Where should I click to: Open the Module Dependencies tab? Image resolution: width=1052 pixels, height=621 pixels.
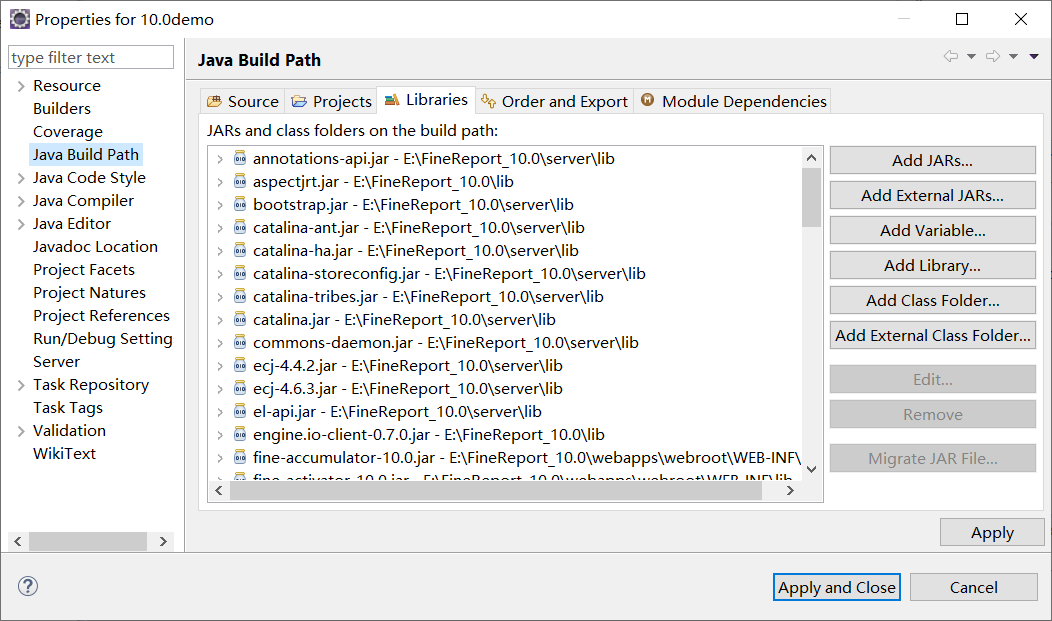pos(733,101)
